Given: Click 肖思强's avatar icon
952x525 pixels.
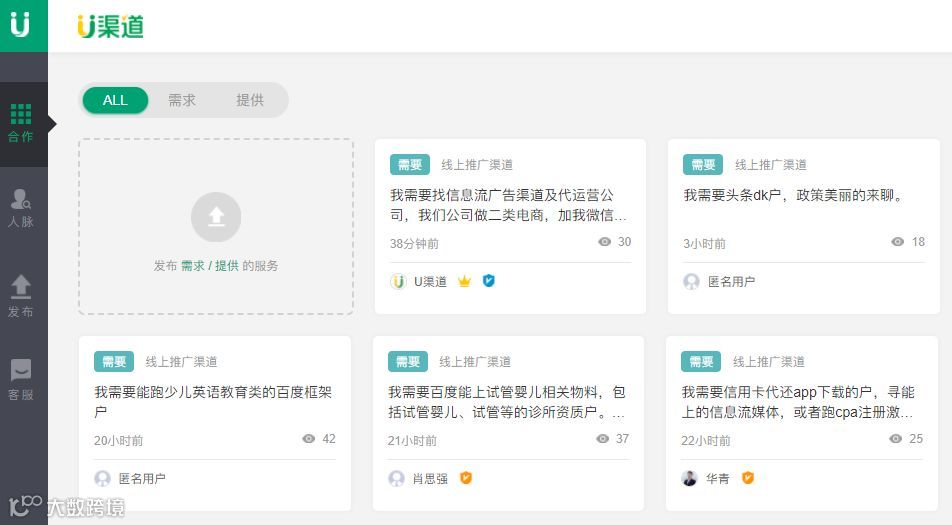Looking at the screenshot, I should click(396, 478).
